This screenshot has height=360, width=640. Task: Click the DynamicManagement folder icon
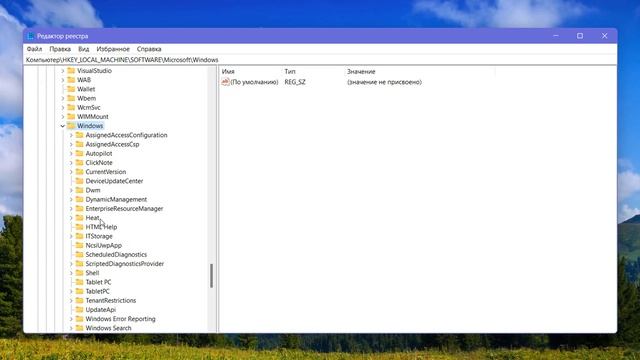coord(80,199)
